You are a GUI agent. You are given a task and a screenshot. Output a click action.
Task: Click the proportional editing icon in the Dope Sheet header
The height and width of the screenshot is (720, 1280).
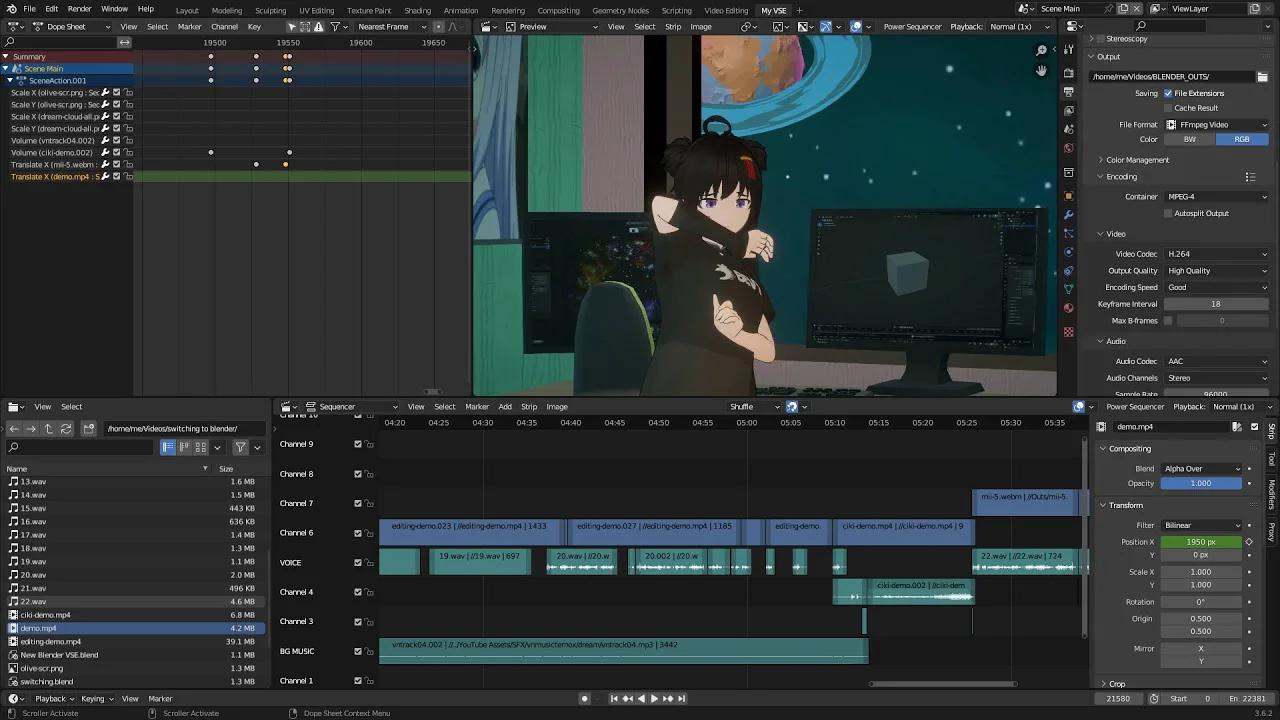click(x=440, y=27)
